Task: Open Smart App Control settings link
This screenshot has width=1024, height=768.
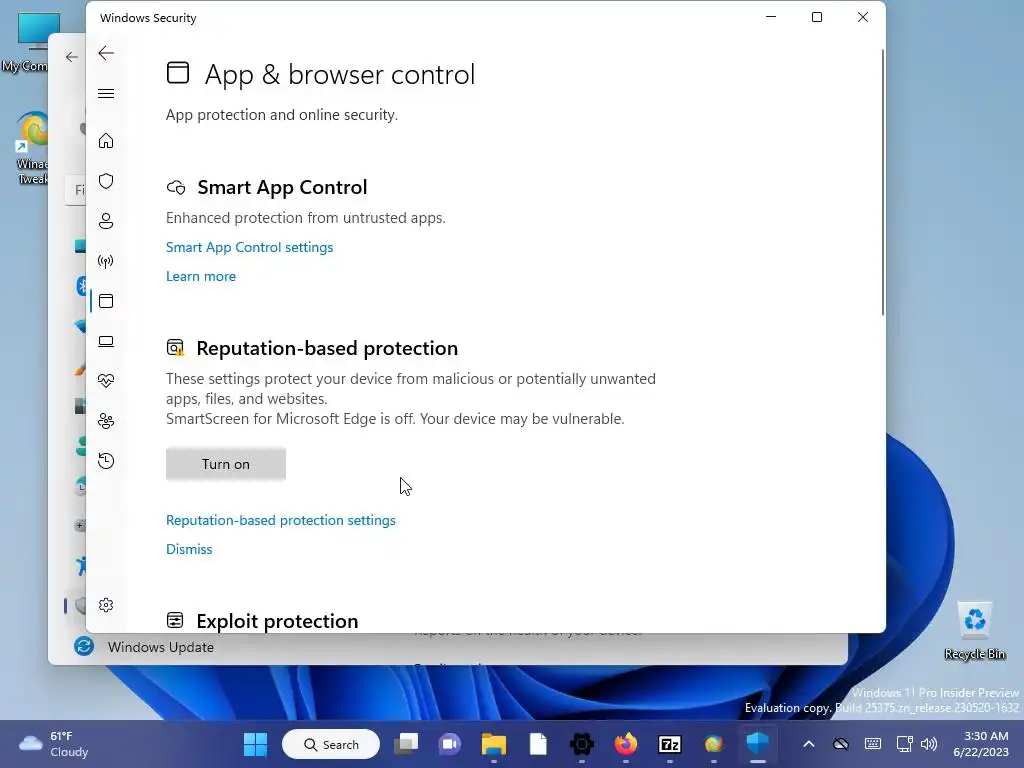Action: (249, 248)
